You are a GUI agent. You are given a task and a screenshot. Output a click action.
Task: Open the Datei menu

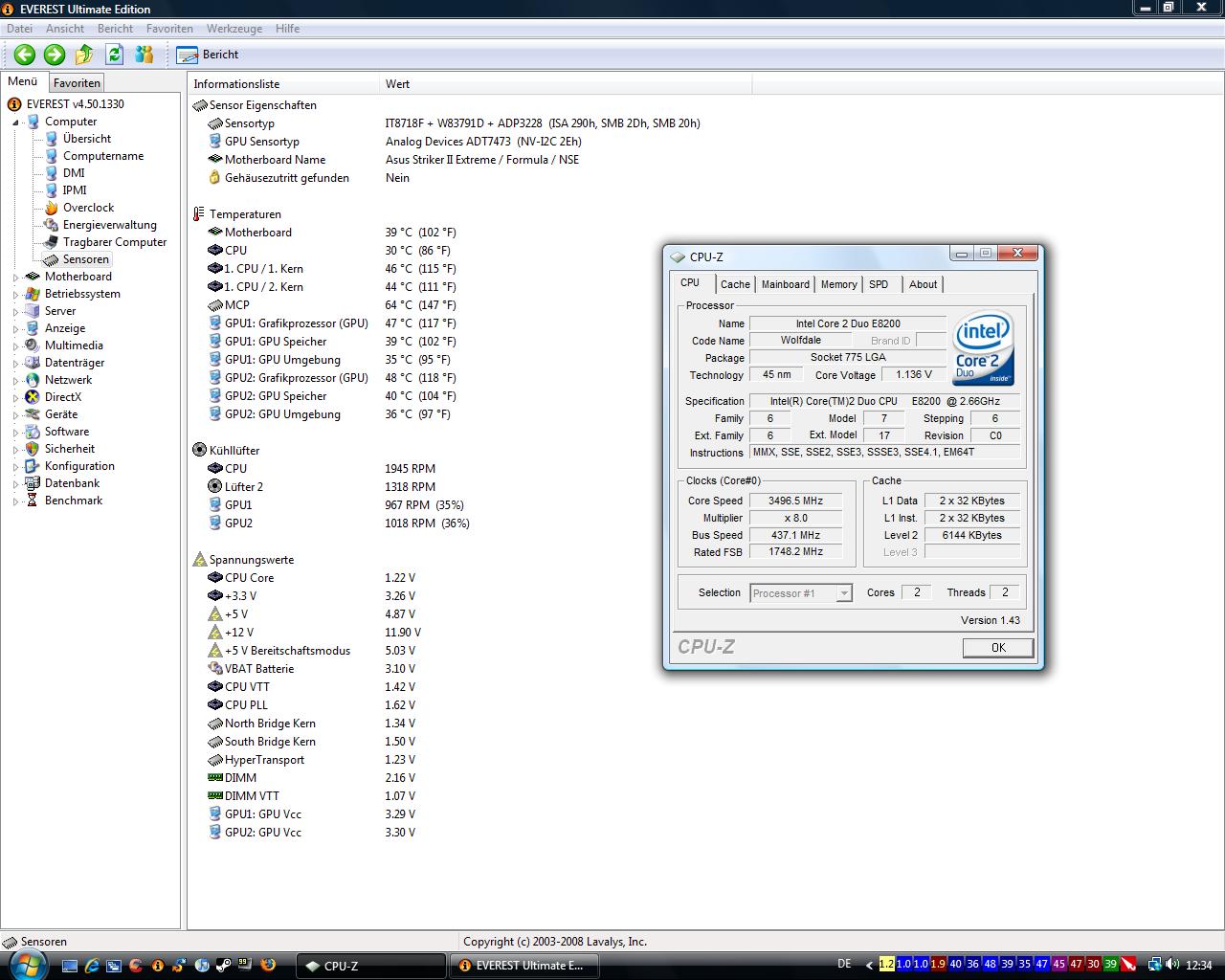click(19, 29)
